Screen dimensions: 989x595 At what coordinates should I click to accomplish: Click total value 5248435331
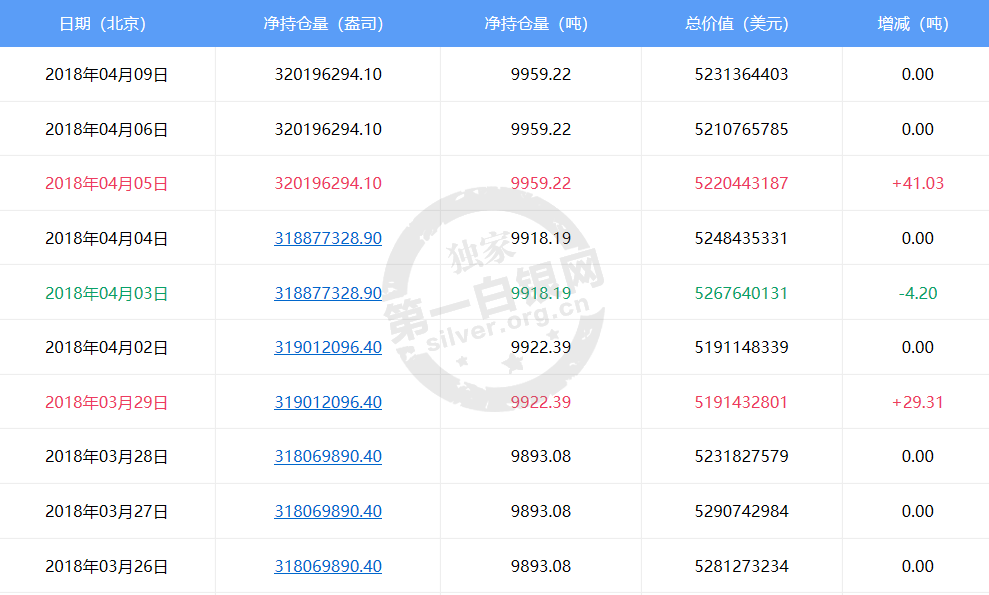click(741, 239)
